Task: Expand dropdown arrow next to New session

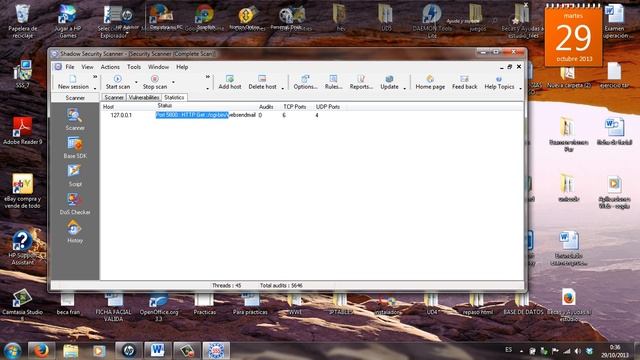Action: point(95,88)
